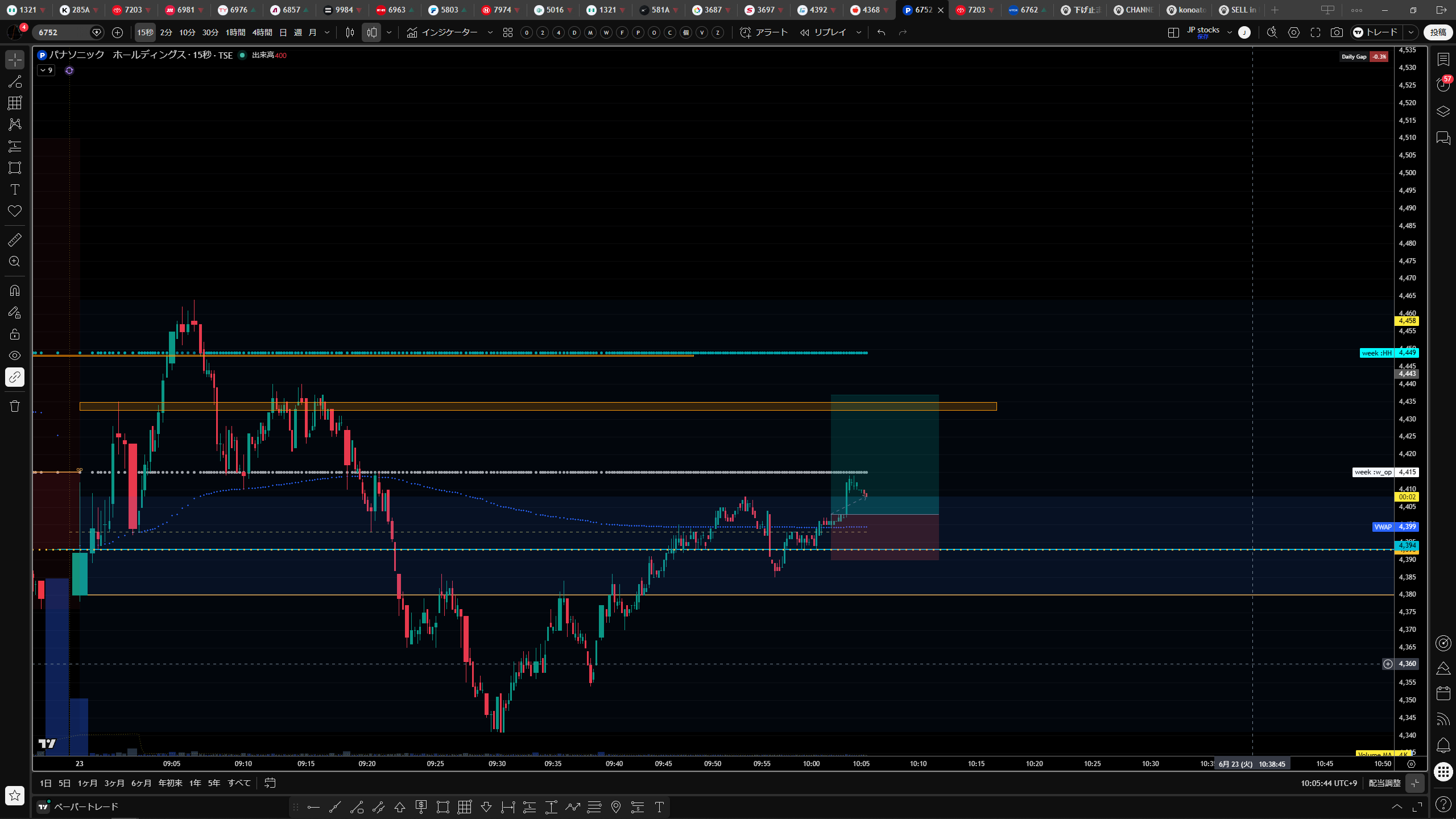Delete drawings with the trash icon
The image size is (1456, 819).
point(15,406)
